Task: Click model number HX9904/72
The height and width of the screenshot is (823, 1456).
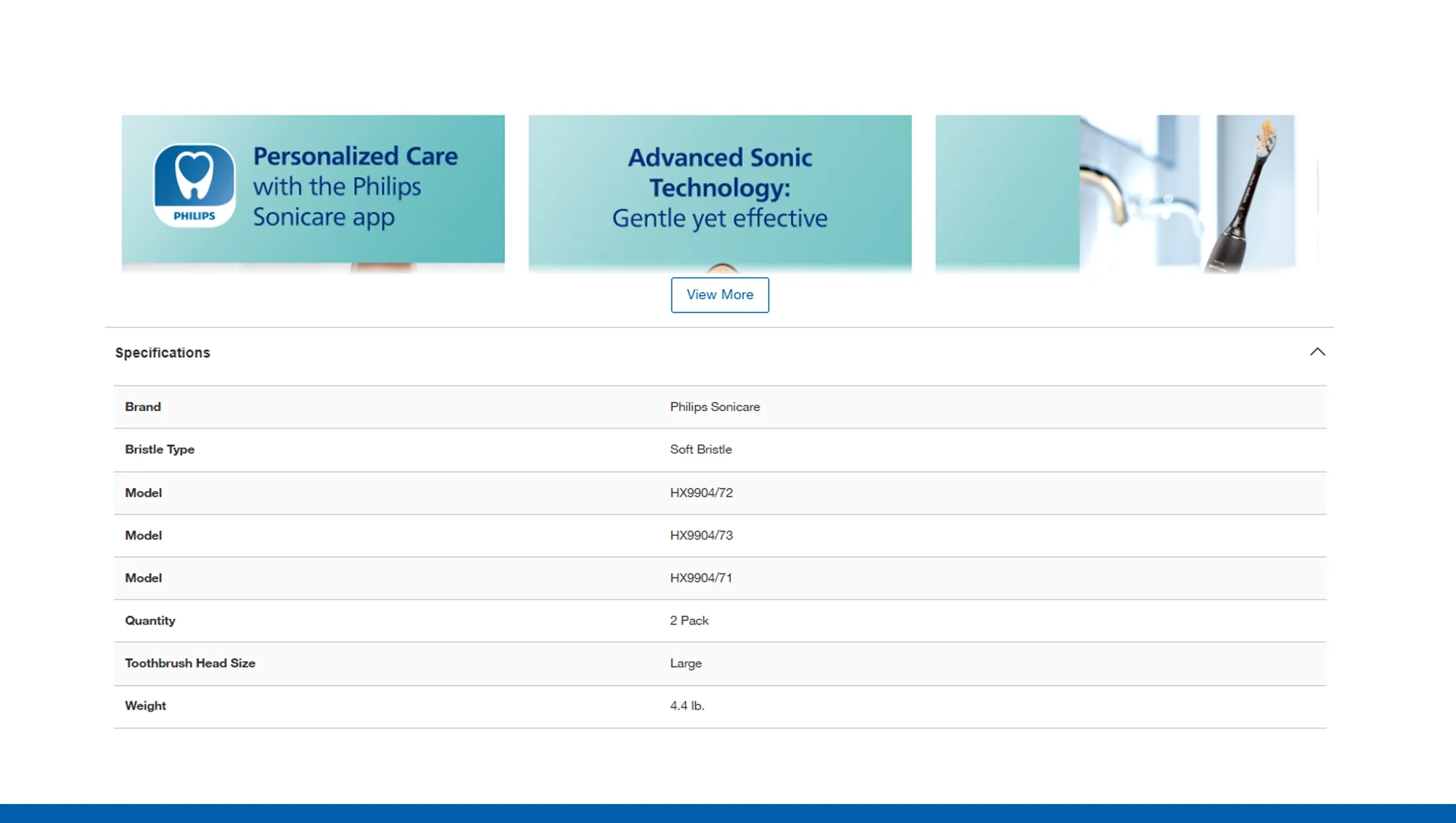Action: point(701,492)
